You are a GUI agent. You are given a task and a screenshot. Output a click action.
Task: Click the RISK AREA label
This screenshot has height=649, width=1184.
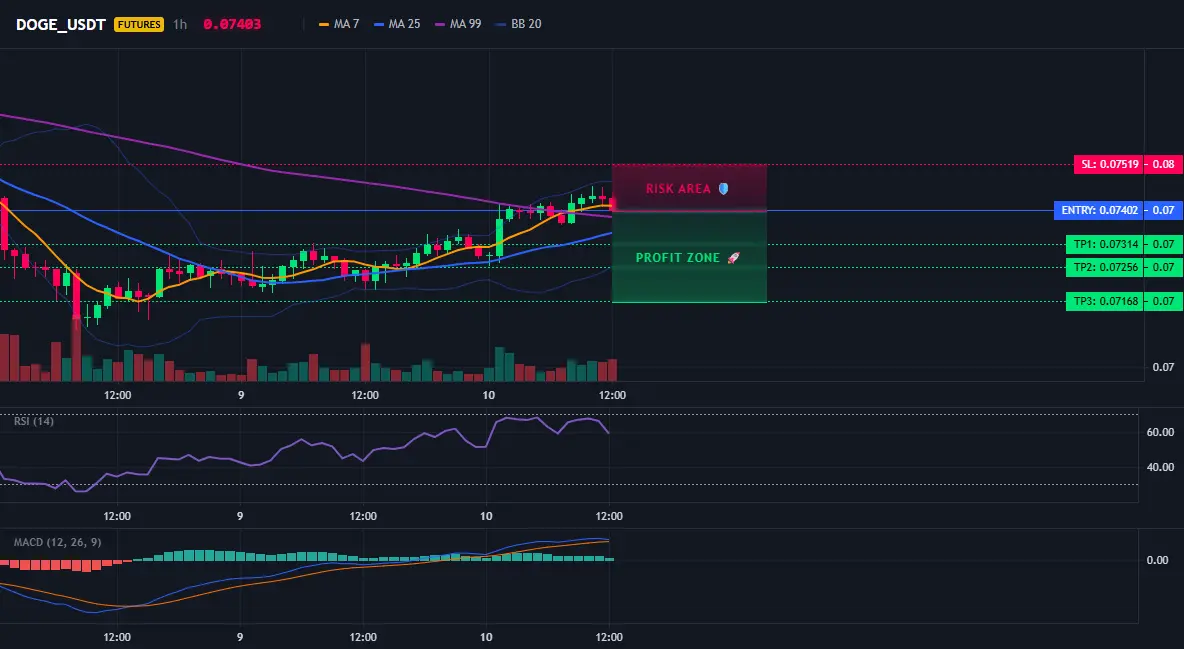(x=678, y=189)
